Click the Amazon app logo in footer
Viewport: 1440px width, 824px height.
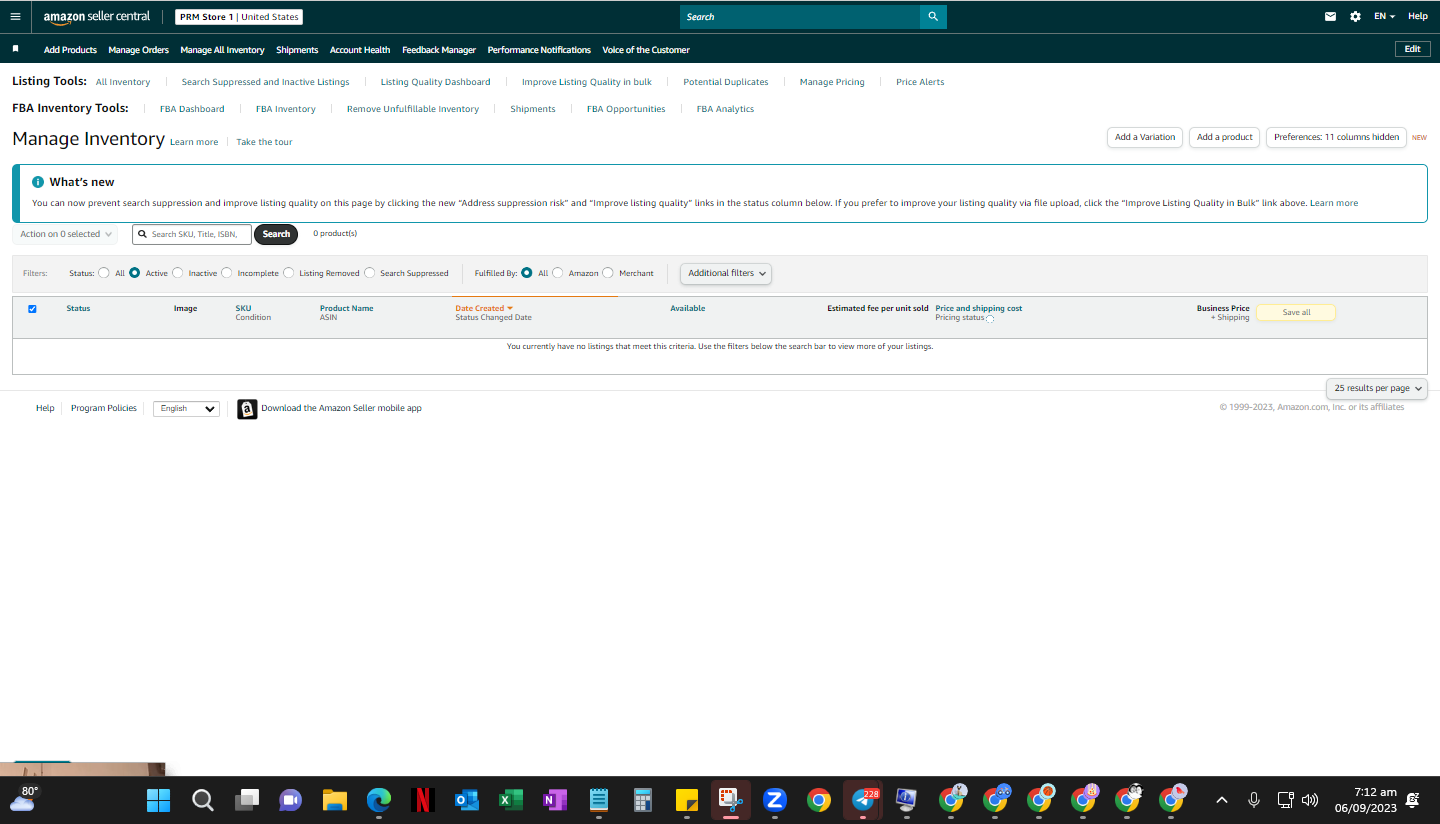click(247, 409)
